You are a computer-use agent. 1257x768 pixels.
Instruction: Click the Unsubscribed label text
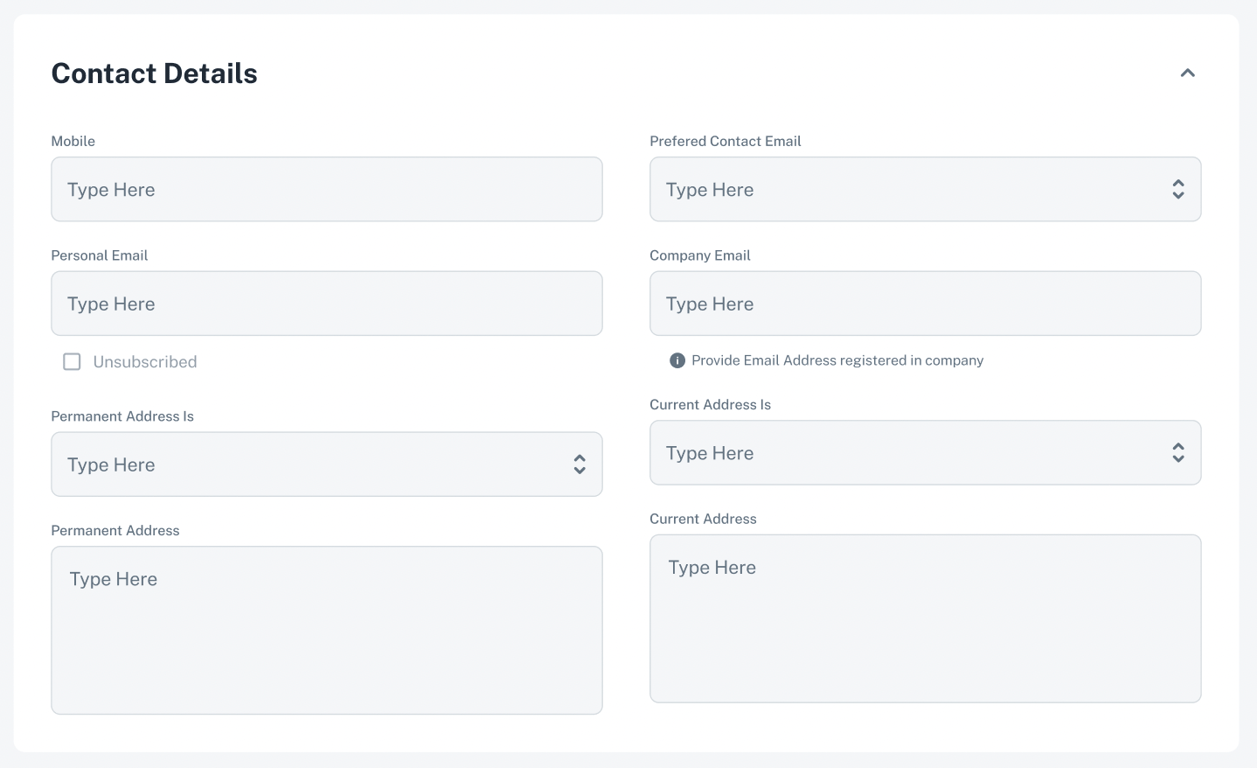(145, 362)
